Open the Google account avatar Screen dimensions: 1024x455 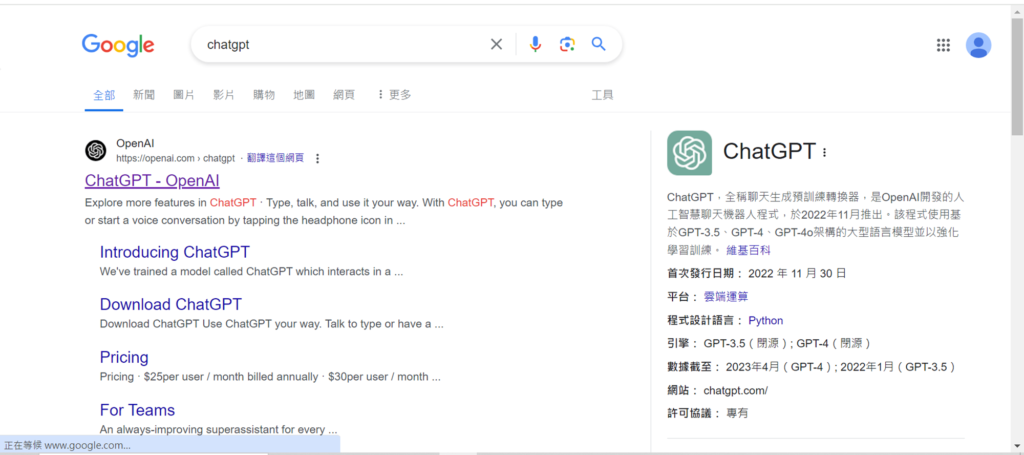(x=978, y=45)
